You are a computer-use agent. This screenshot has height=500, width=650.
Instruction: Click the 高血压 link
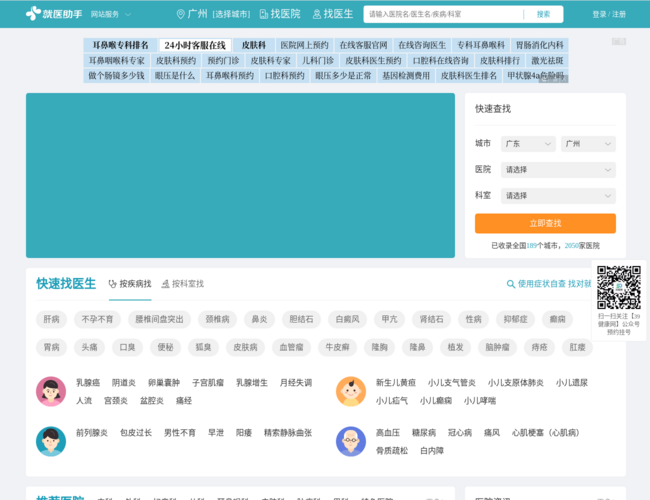(x=388, y=433)
